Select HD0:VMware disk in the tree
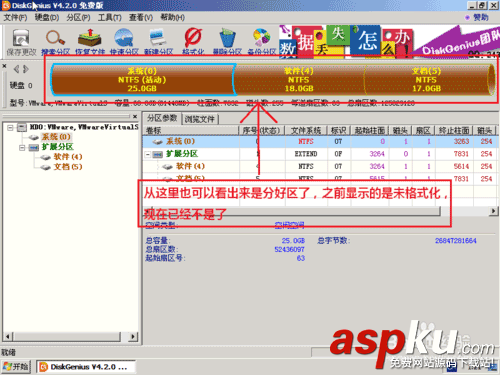The height and width of the screenshot is (375, 500). coord(84,127)
